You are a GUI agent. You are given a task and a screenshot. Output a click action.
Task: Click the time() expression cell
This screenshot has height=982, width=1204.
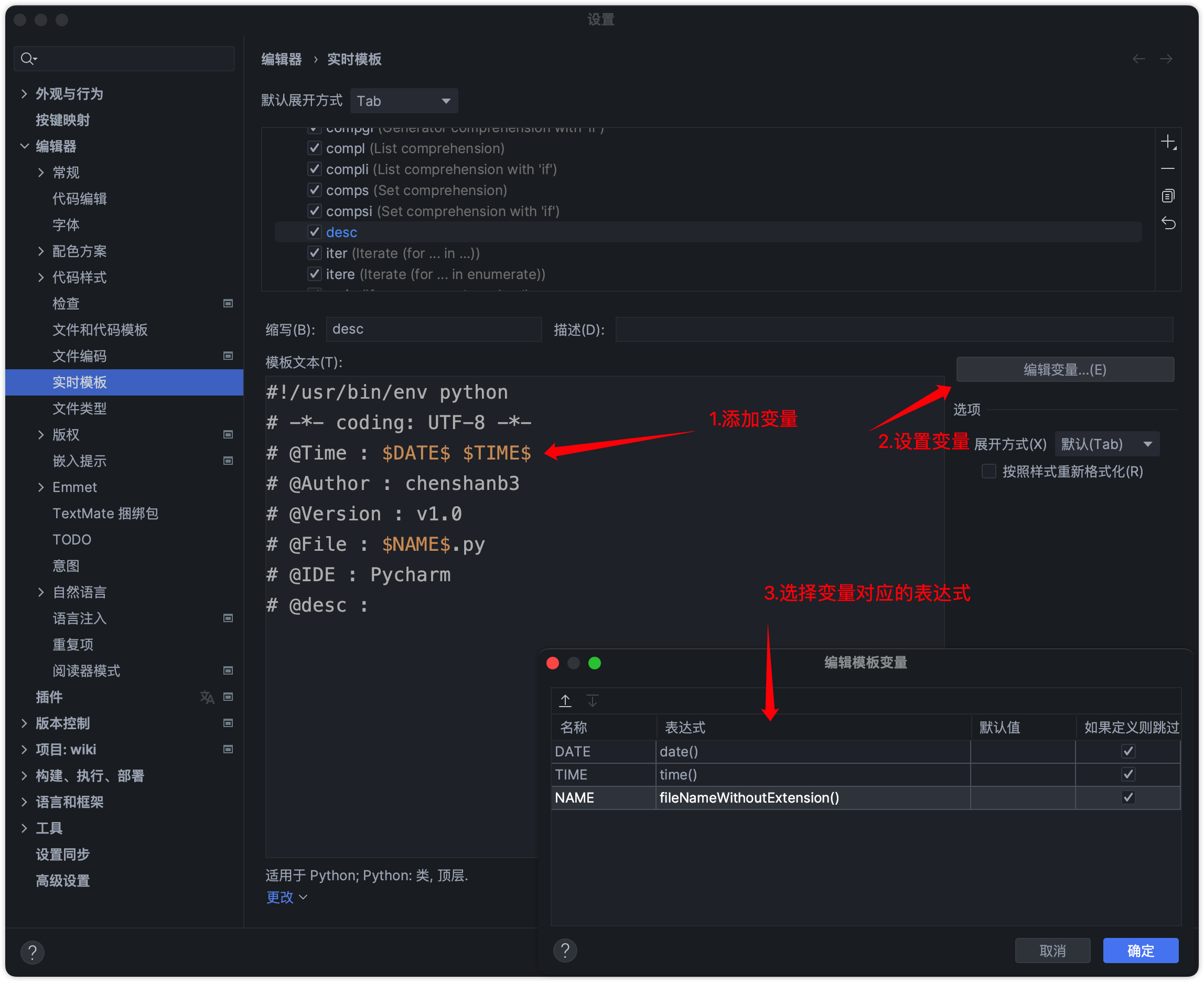pyautogui.click(x=813, y=774)
